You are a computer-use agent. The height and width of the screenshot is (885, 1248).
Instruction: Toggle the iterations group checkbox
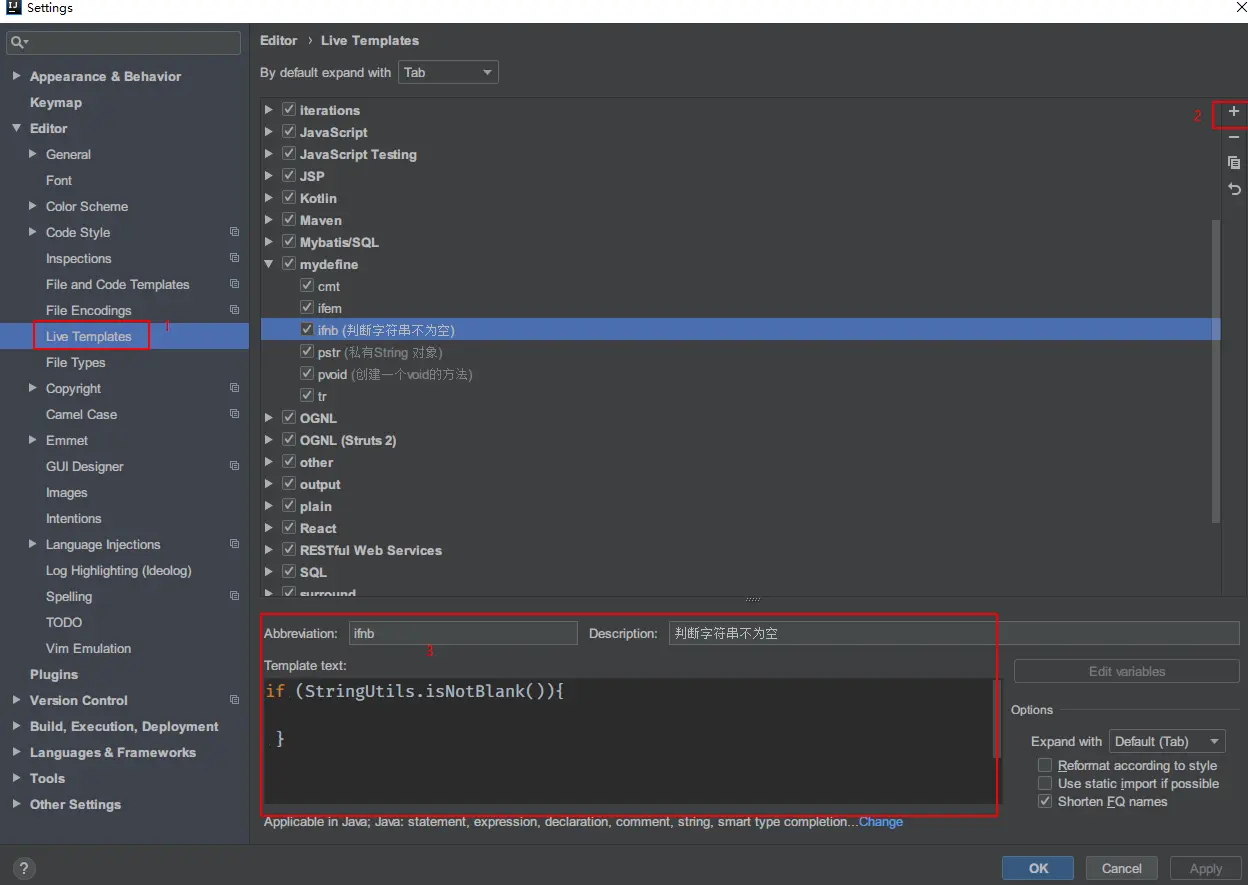(x=289, y=110)
